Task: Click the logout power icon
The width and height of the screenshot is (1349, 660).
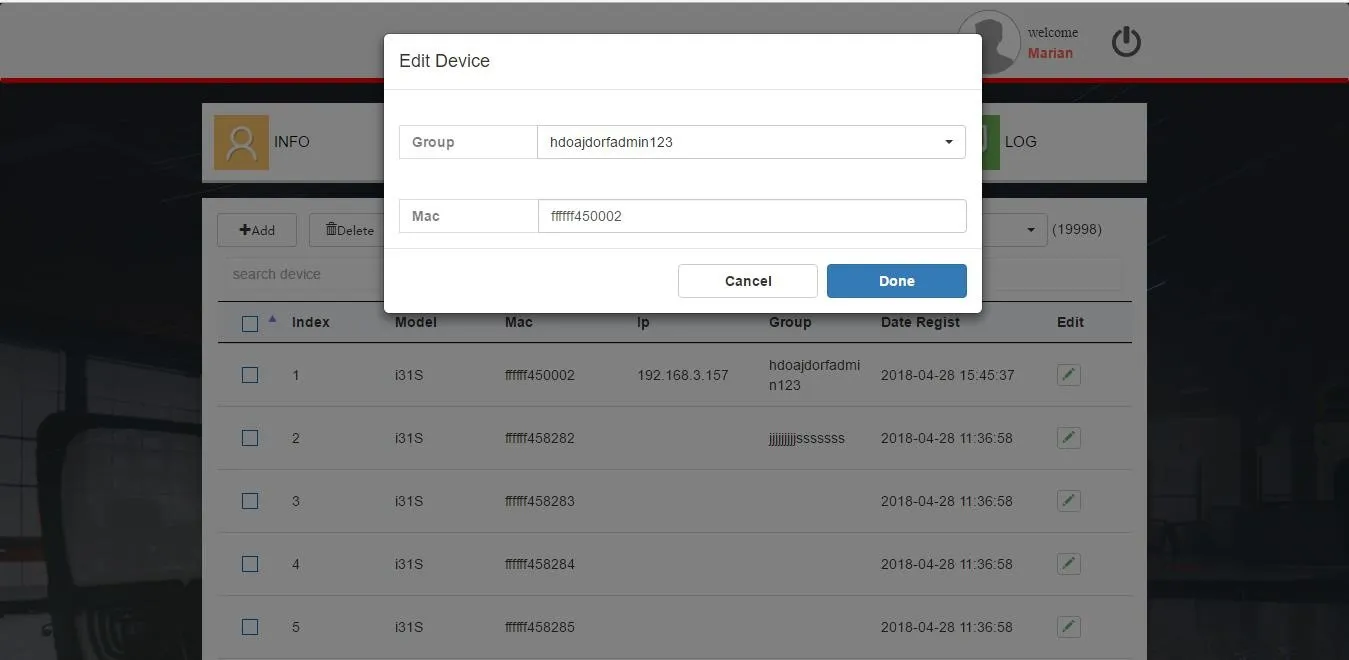Action: (x=1125, y=42)
